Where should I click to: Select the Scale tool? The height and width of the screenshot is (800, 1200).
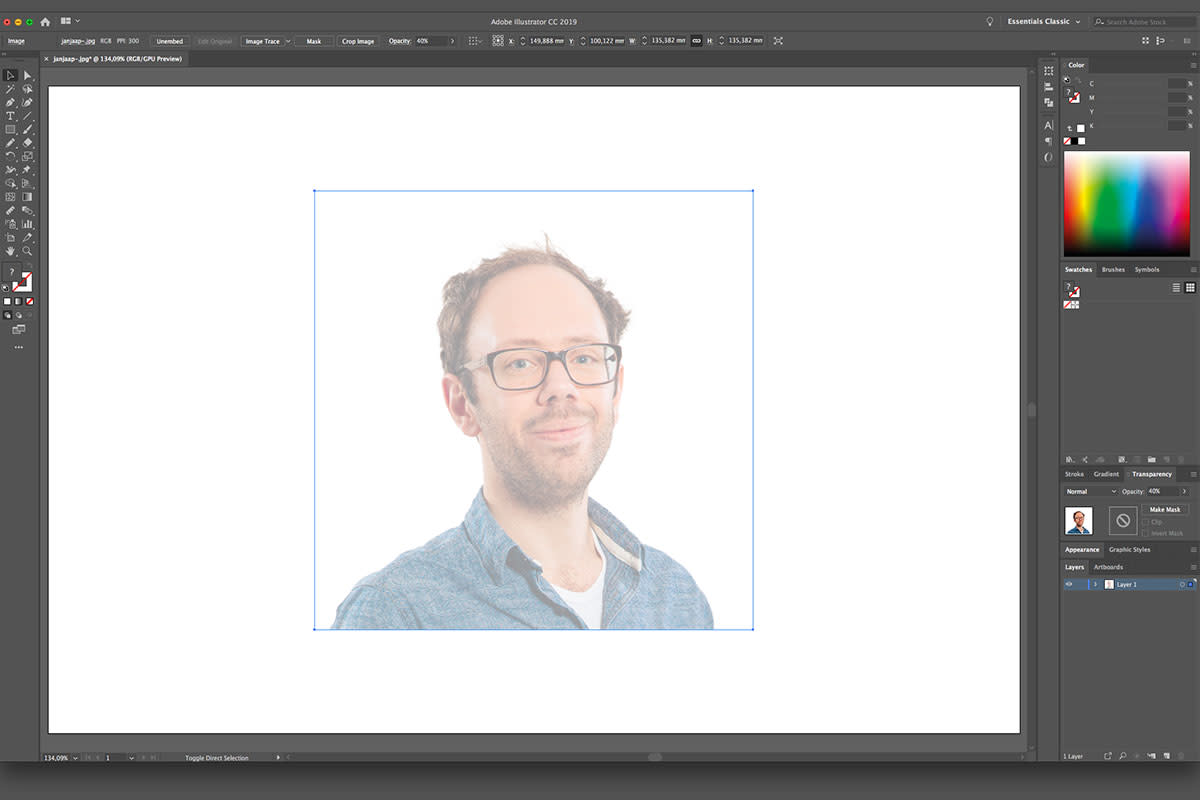click(x=28, y=156)
